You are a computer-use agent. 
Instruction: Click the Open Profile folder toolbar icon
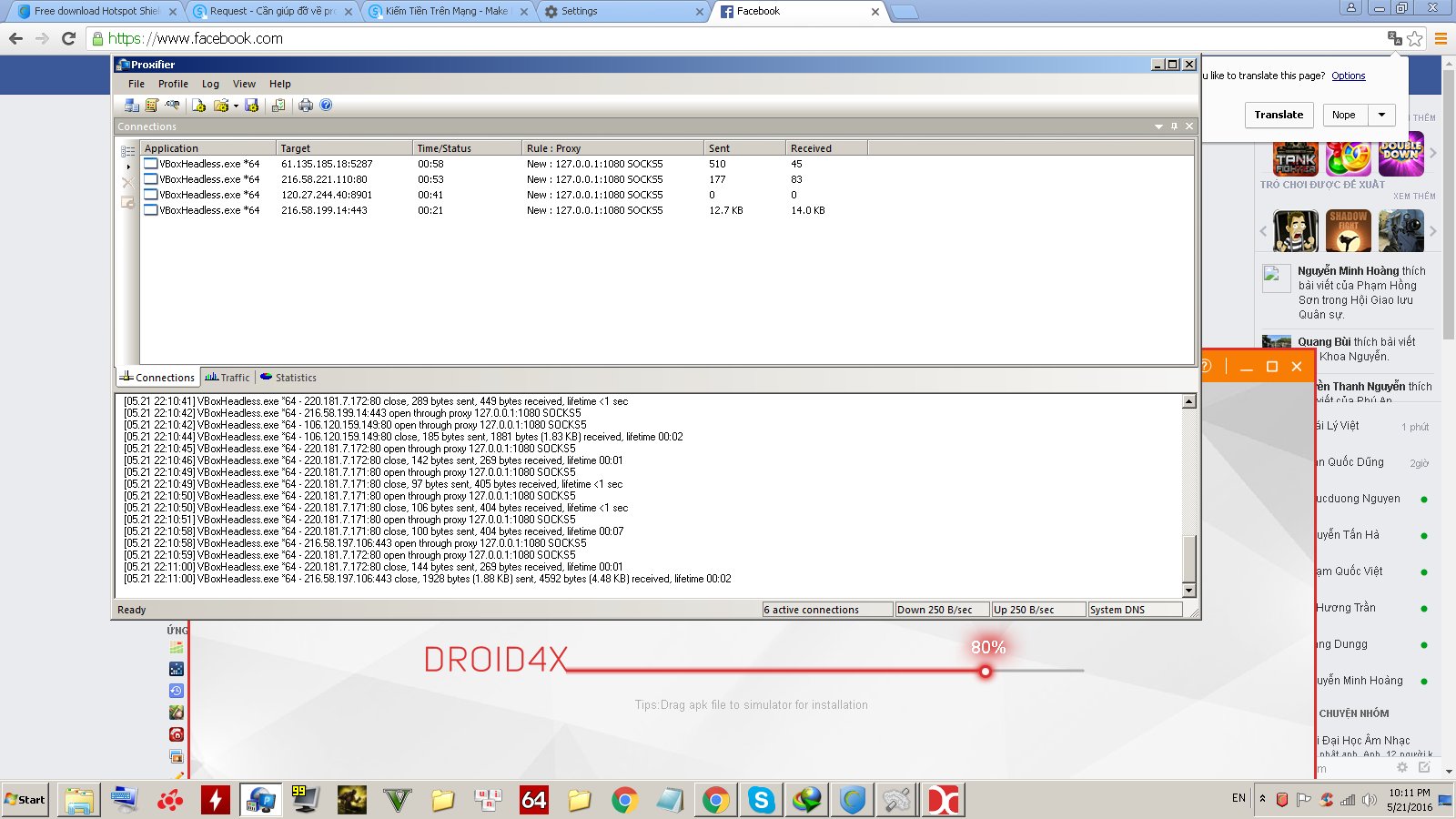coord(220,106)
